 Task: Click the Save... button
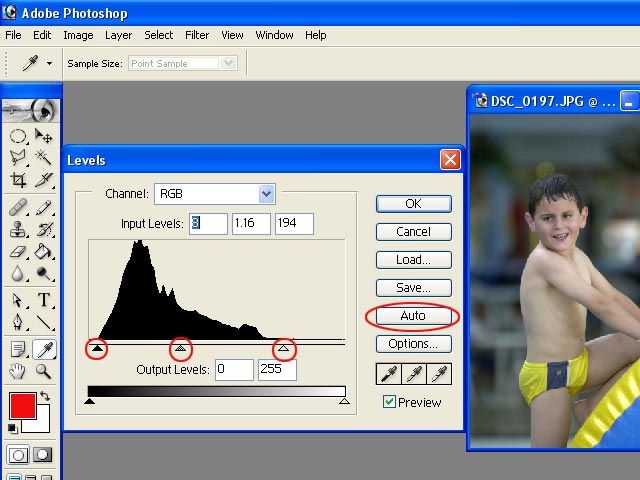413,288
